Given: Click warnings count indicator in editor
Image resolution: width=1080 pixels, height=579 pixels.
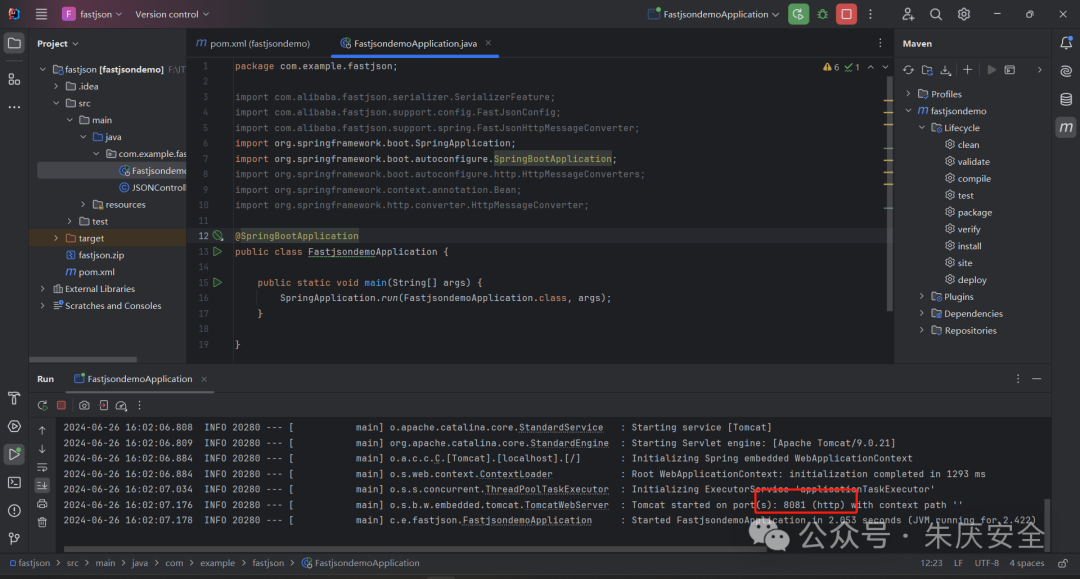Looking at the screenshot, I should click(x=831, y=67).
